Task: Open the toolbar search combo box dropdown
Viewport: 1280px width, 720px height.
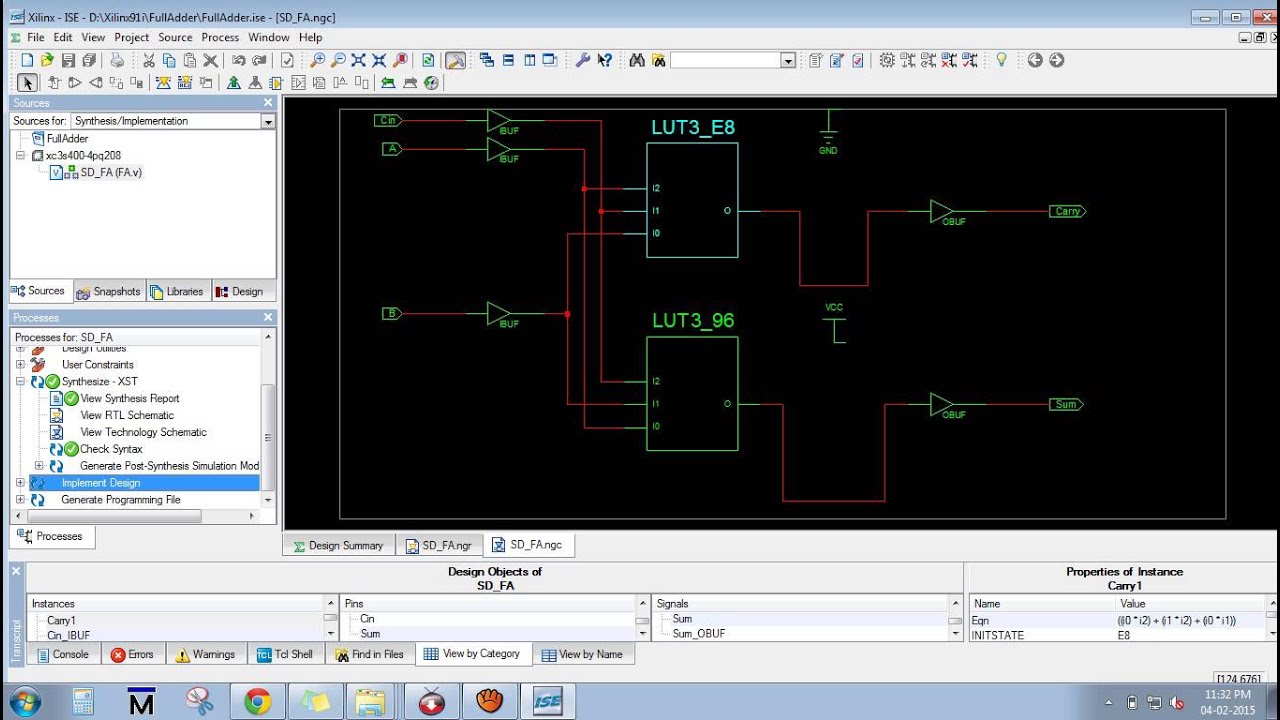Action: 788,61
